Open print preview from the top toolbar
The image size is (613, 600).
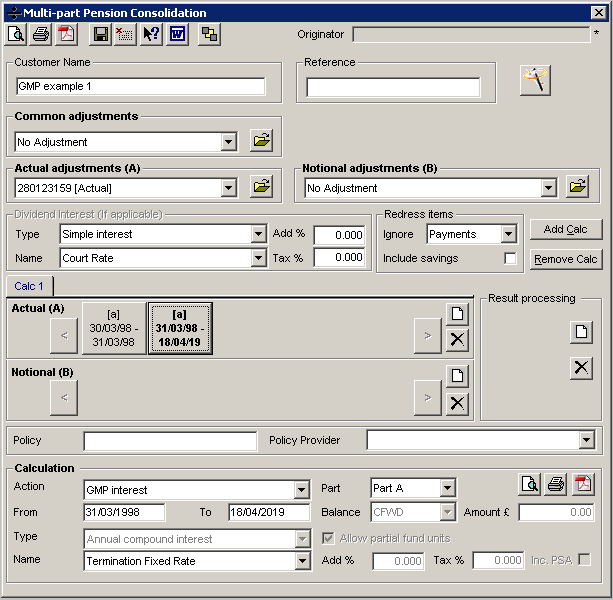16,34
